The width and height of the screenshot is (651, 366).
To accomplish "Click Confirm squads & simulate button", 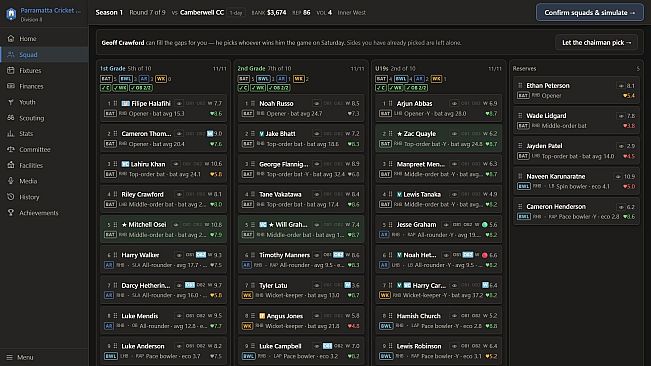I will [590, 12].
